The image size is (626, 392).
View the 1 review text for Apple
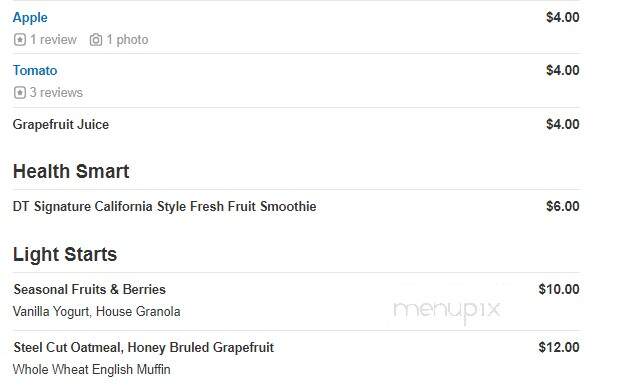pos(53,40)
